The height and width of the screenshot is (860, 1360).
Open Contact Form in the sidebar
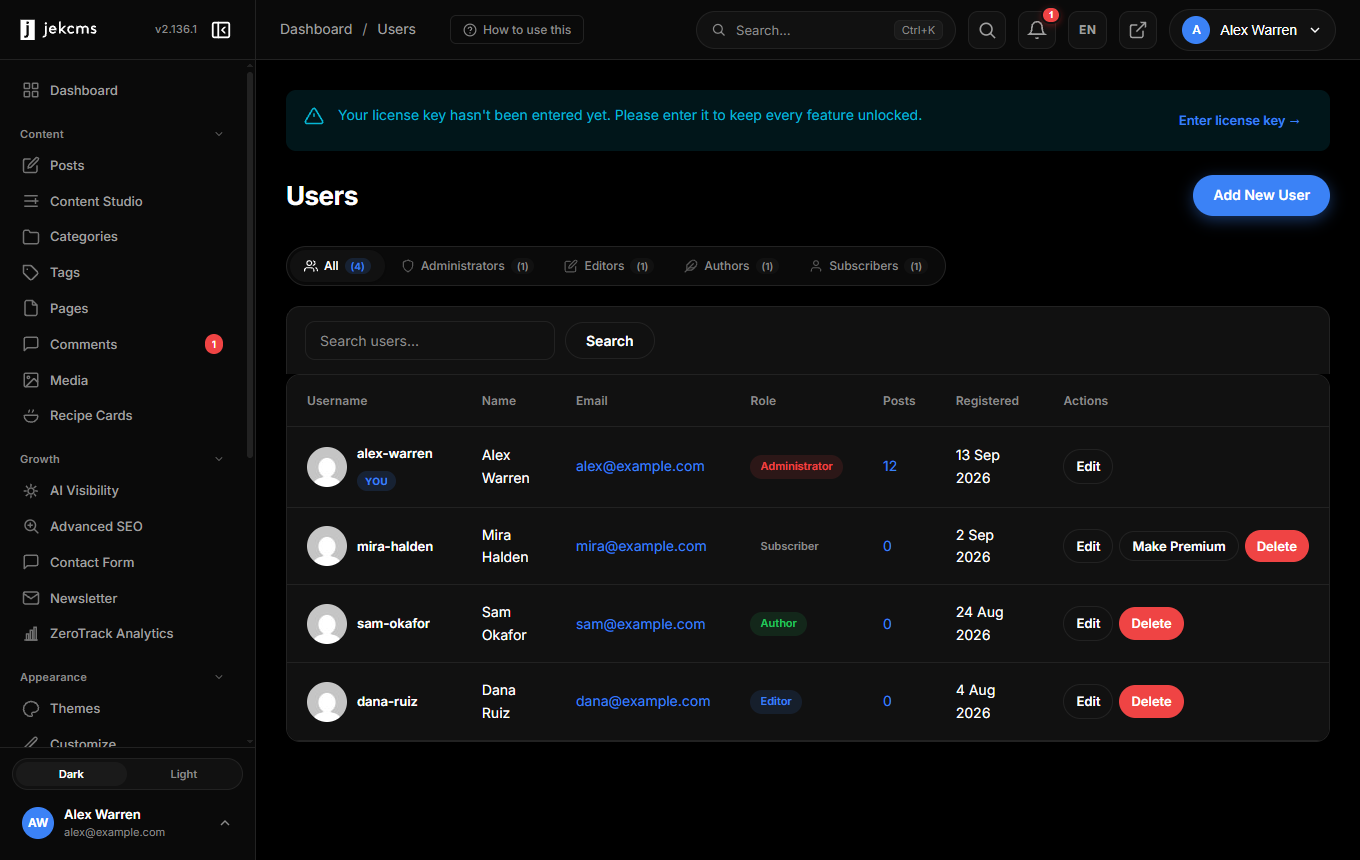tap(127, 562)
